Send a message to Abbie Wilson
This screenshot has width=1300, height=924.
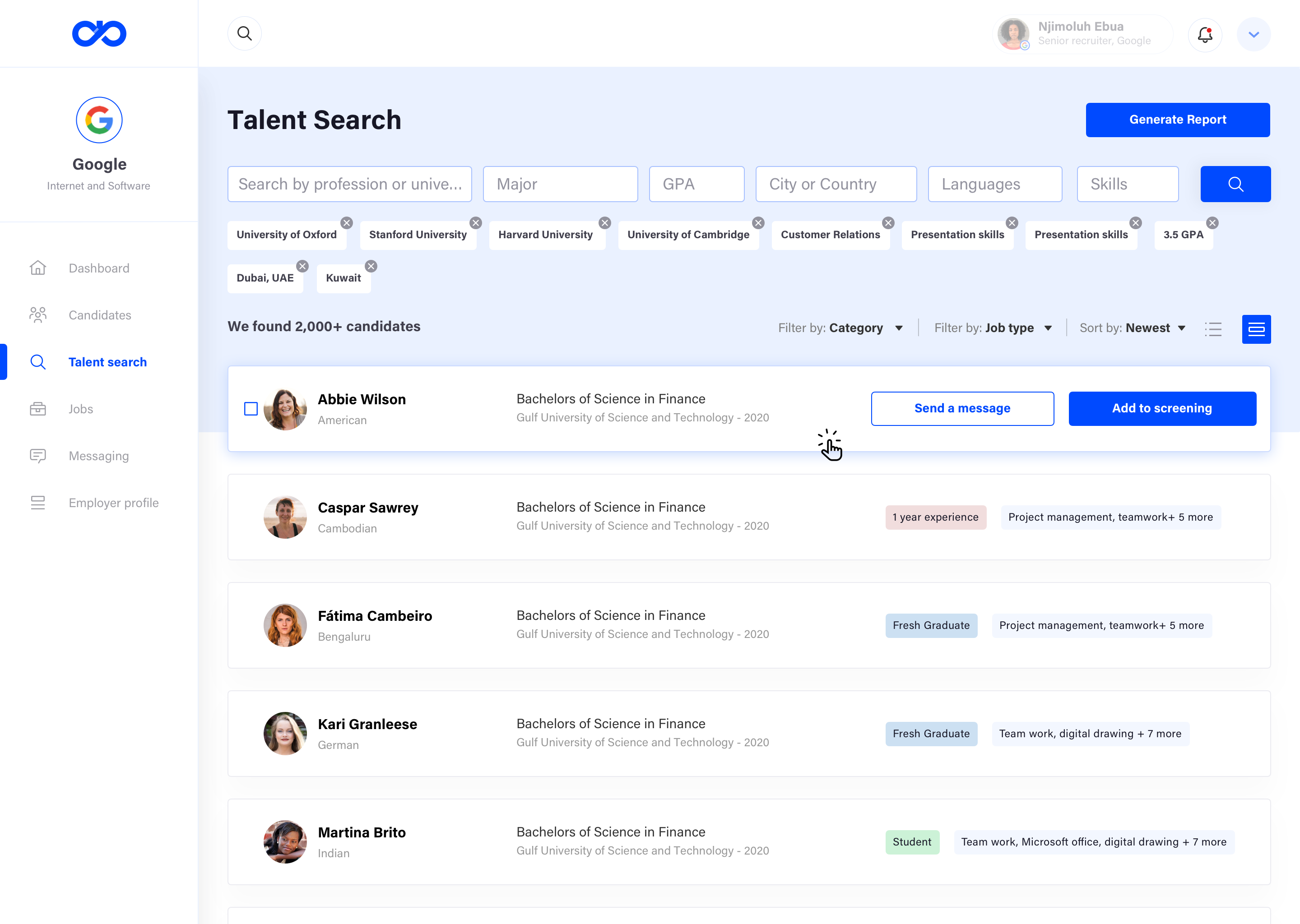(x=962, y=408)
